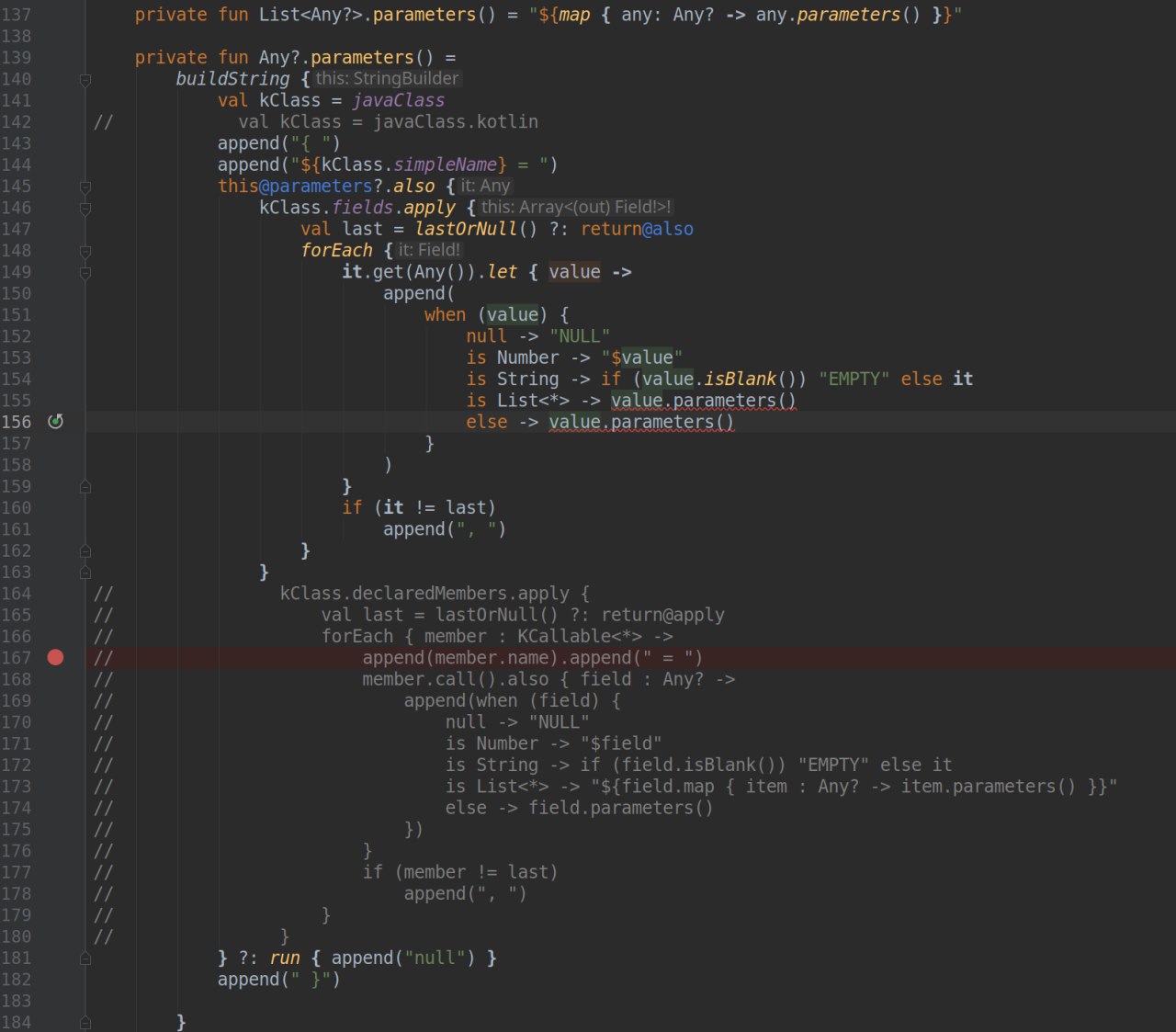Click line number 183 in the gutter
This screenshot has height=1032, width=1176.
click(16, 1001)
